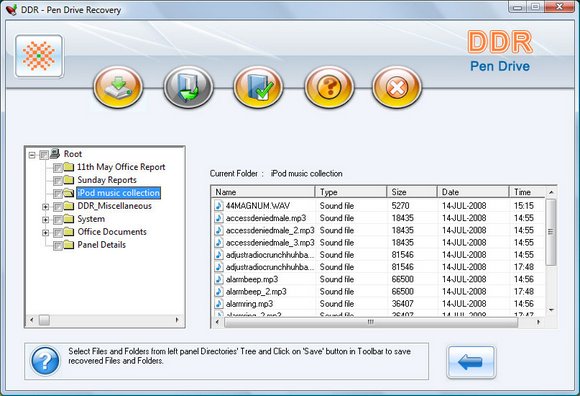Click the tree panel scroll left arrow
Image resolution: width=580 pixels, height=396 pixels.
[31, 319]
